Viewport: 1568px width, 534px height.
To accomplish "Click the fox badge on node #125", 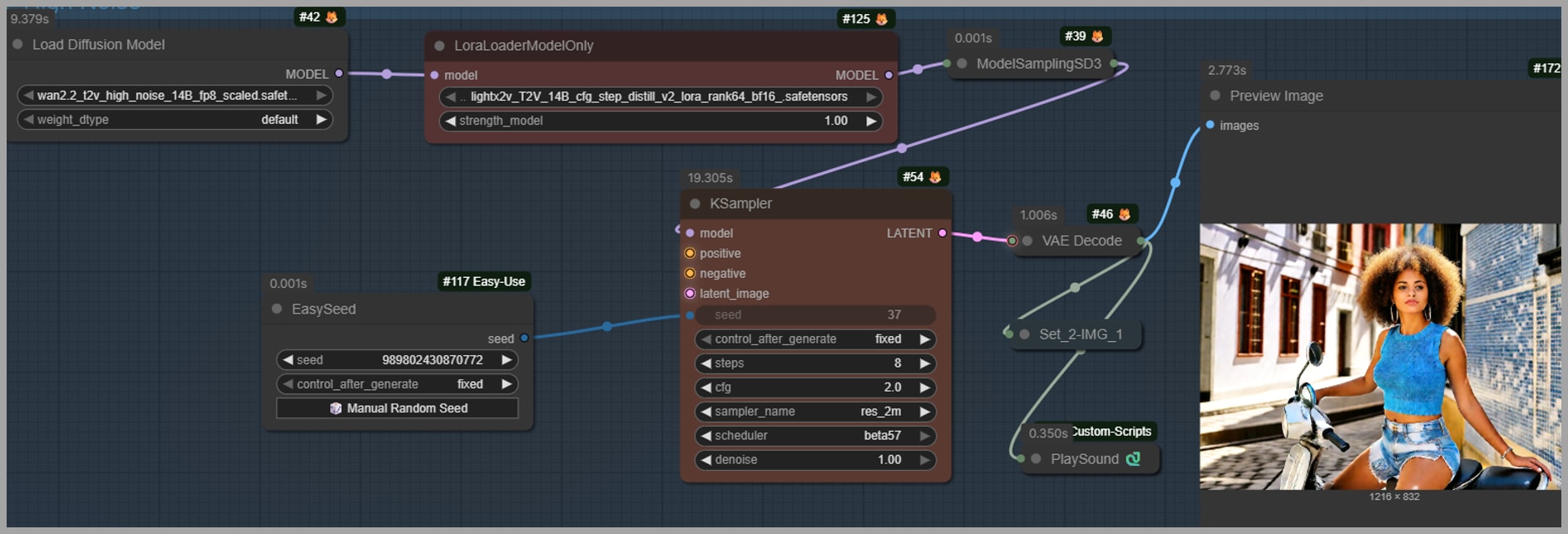I will click(x=882, y=19).
